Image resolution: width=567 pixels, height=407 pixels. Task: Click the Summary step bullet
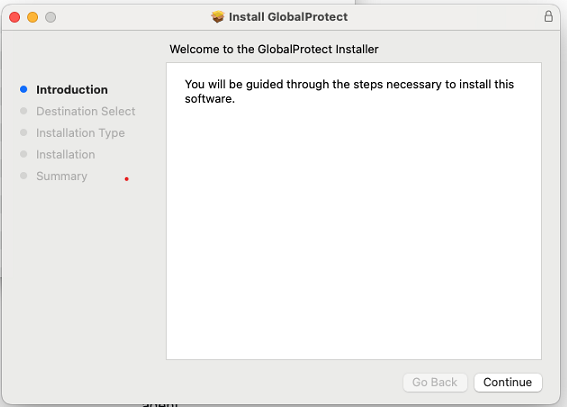[24, 176]
